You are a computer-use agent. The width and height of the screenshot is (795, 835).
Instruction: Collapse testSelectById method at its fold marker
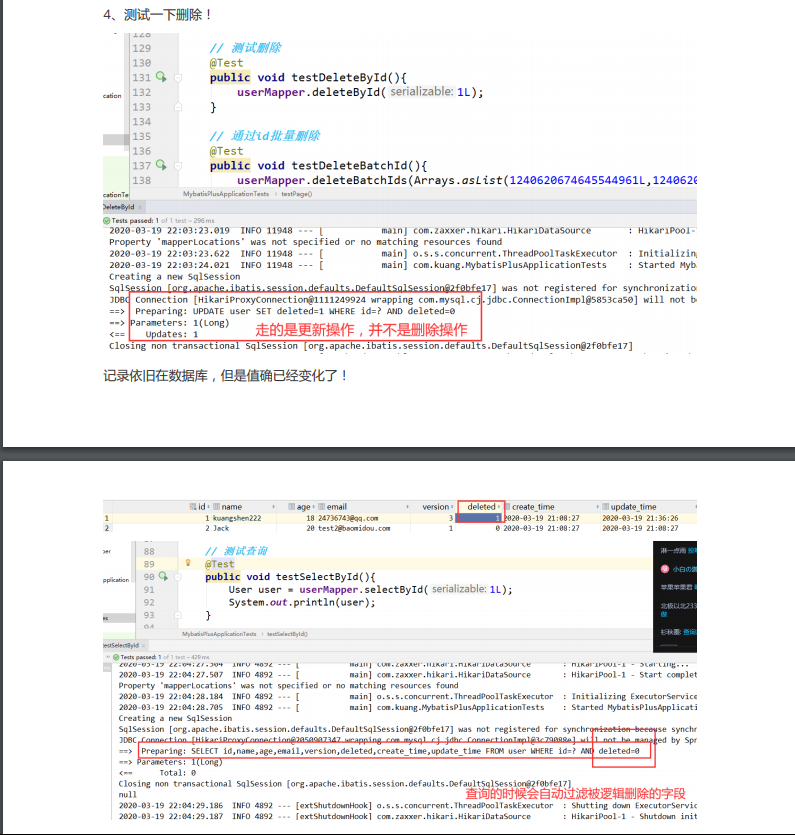click(x=178, y=577)
